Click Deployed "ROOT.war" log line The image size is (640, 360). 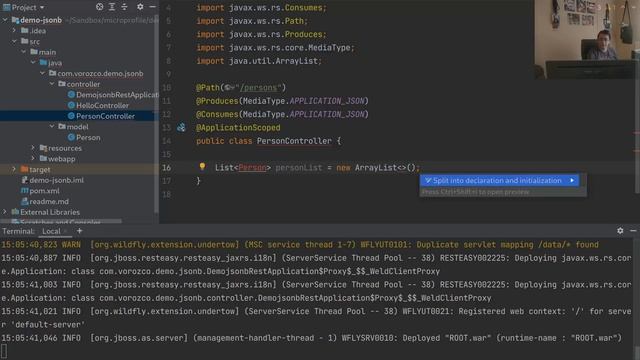(311, 338)
